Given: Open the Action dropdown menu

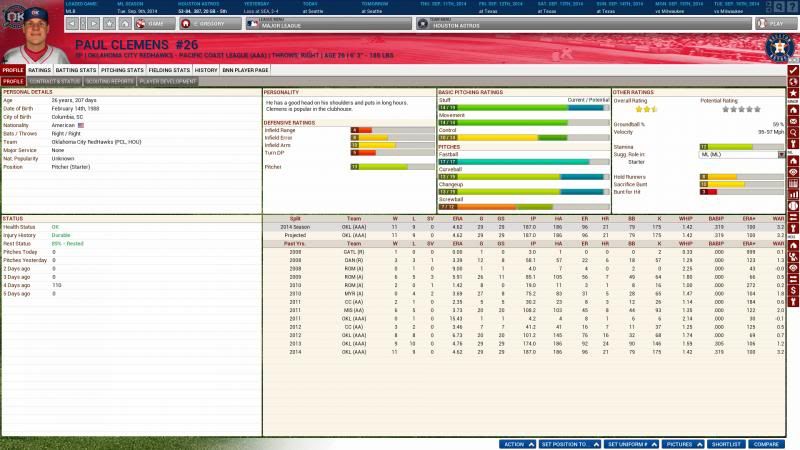Looking at the screenshot, I should click(517, 444).
